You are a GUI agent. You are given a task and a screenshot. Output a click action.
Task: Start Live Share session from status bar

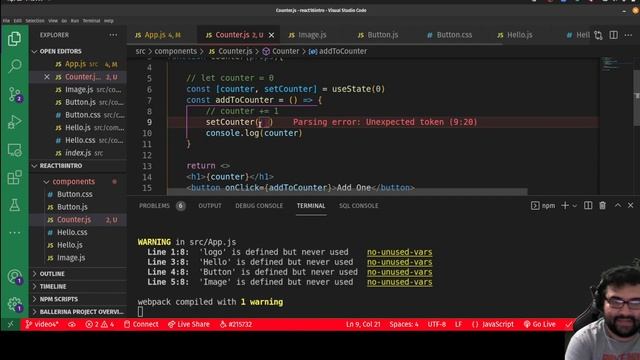click(189, 324)
